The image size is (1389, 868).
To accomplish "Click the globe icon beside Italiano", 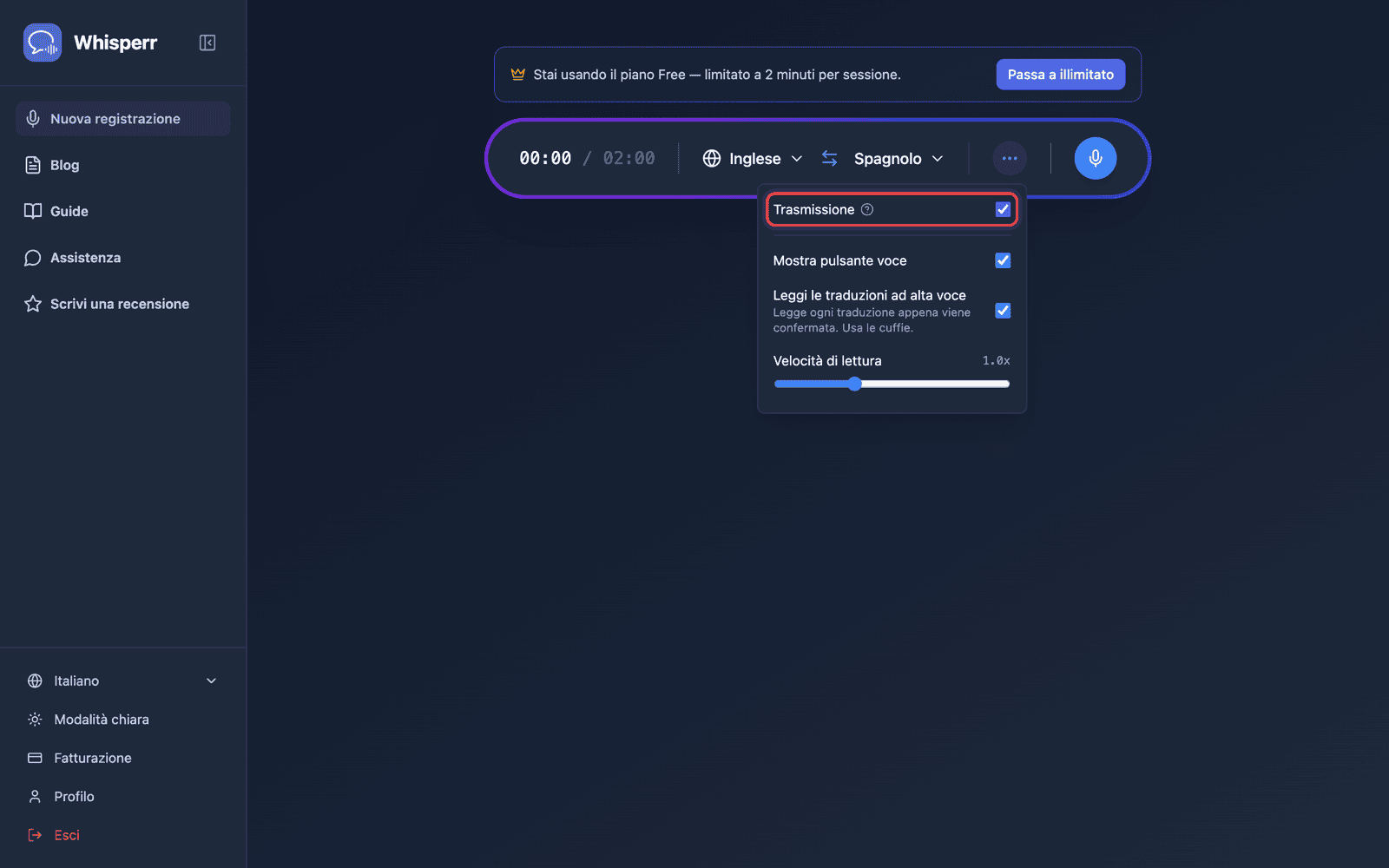I will (x=35, y=681).
